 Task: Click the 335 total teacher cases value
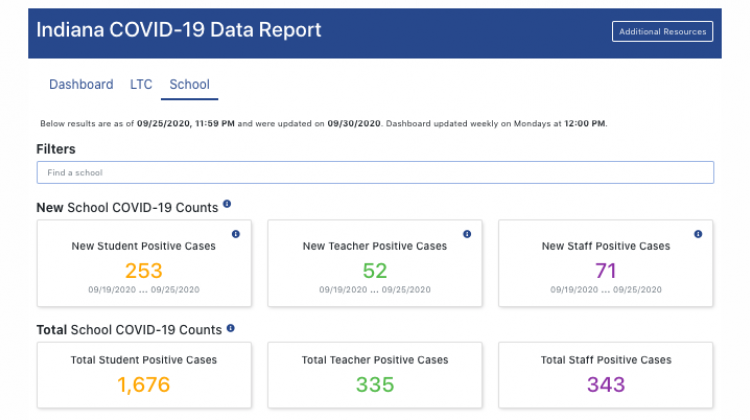[x=375, y=385]
